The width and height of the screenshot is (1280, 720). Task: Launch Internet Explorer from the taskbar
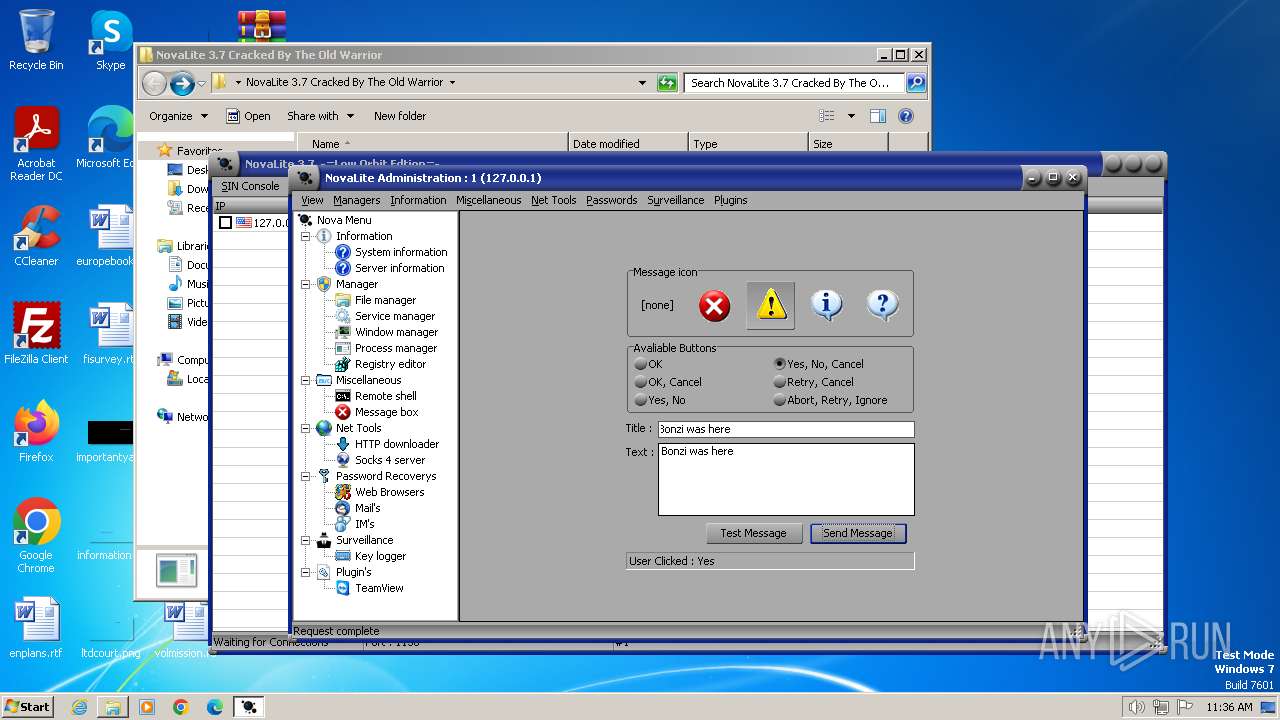[79, 707]
